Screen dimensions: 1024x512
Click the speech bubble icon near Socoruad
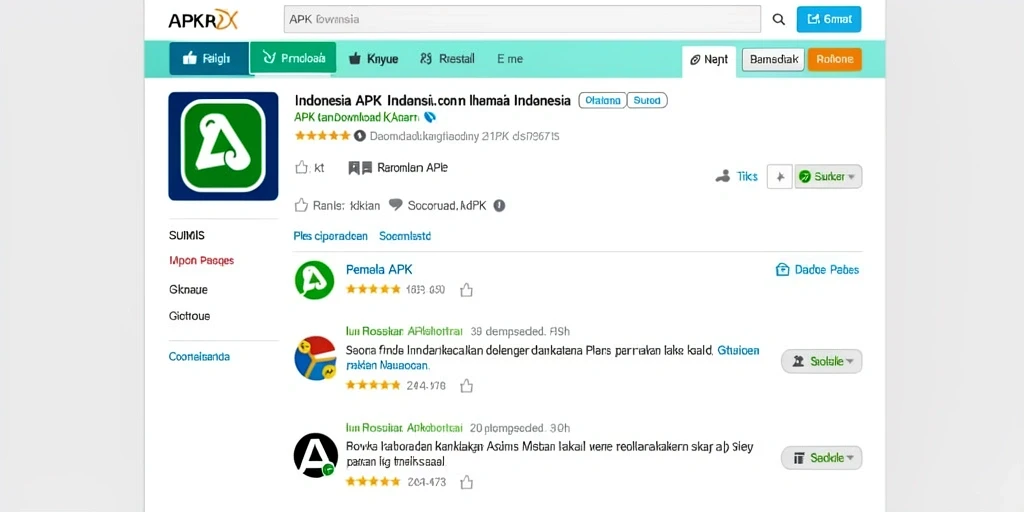click(x=396, y=205)
